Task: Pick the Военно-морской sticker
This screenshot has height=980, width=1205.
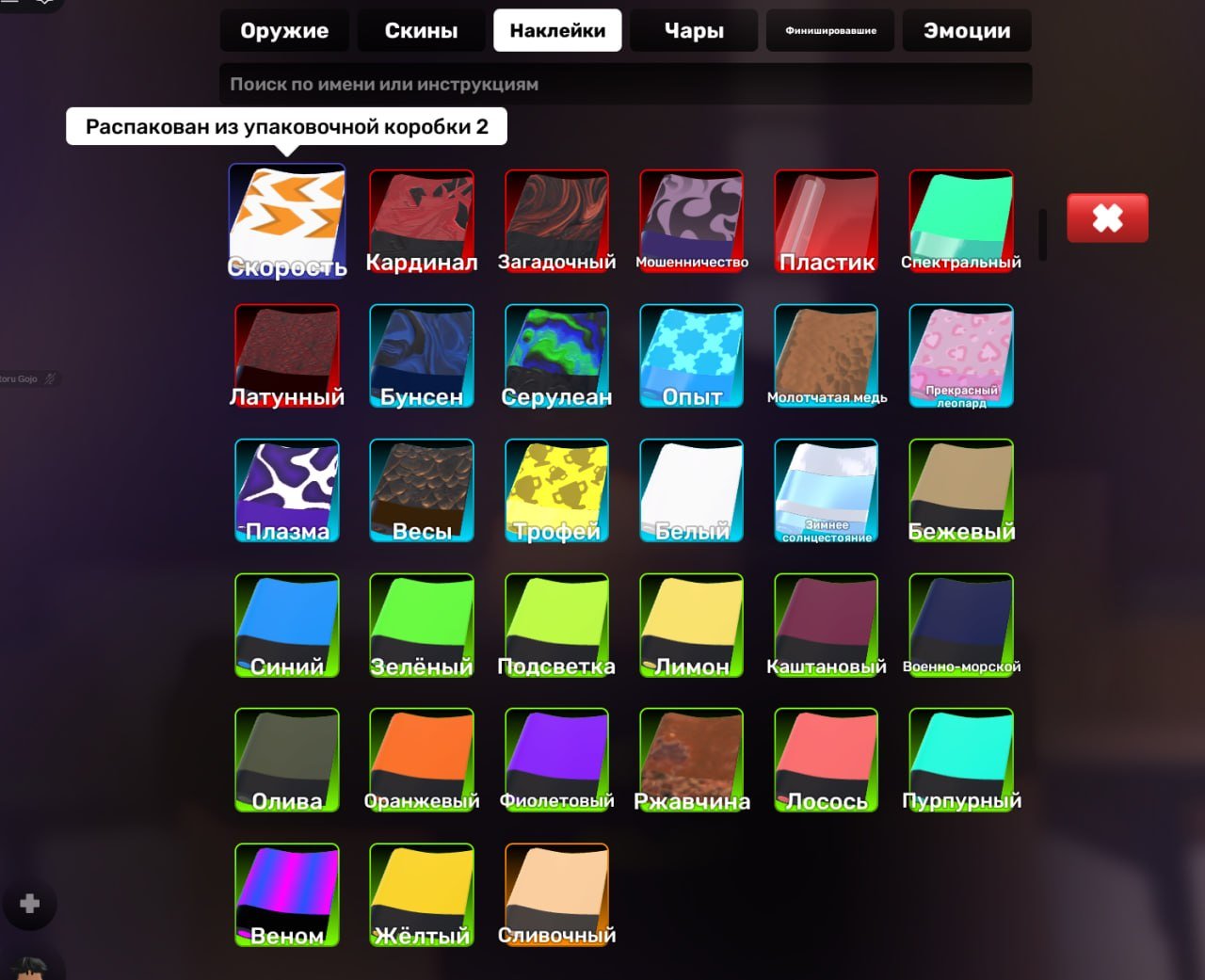Action: coord(961,625)
